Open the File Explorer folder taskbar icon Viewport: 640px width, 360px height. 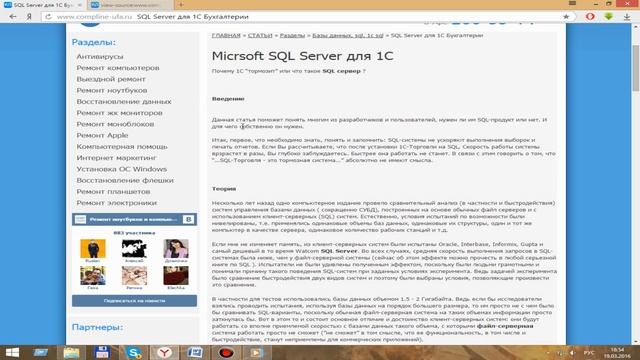tap(71, 353)
